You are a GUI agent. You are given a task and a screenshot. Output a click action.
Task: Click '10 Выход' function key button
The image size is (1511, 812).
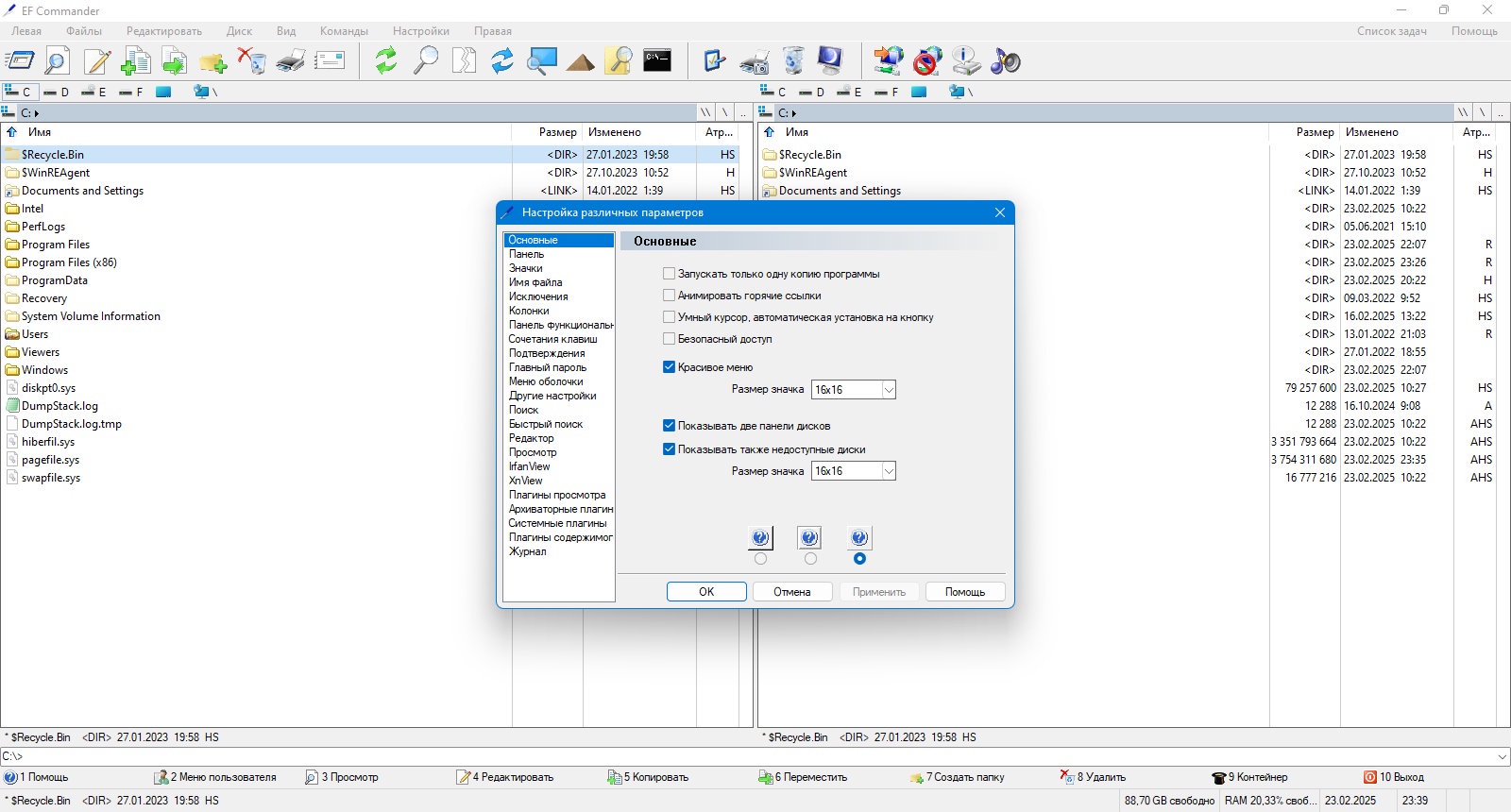click(1394, 777)
